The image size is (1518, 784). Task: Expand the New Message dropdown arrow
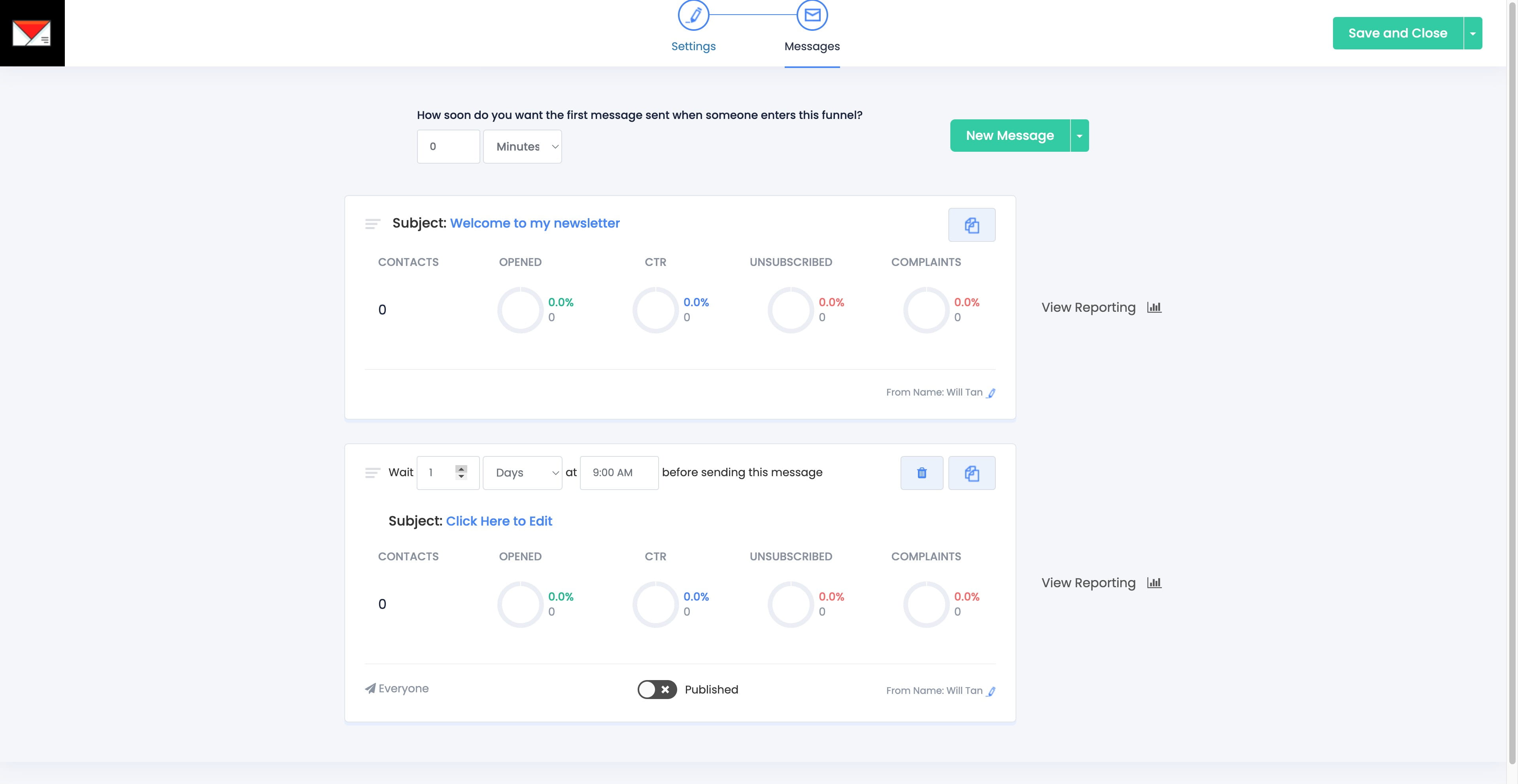pos(1080,136)
